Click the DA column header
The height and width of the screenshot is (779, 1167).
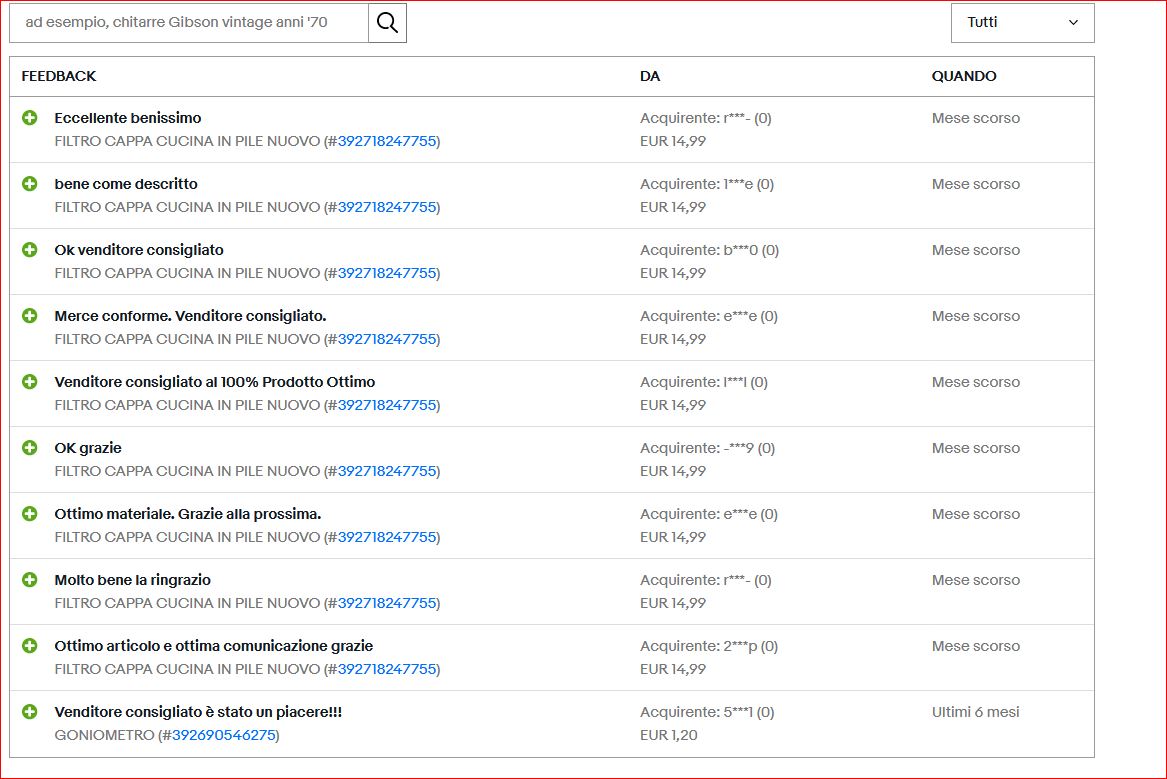point(650,76)
